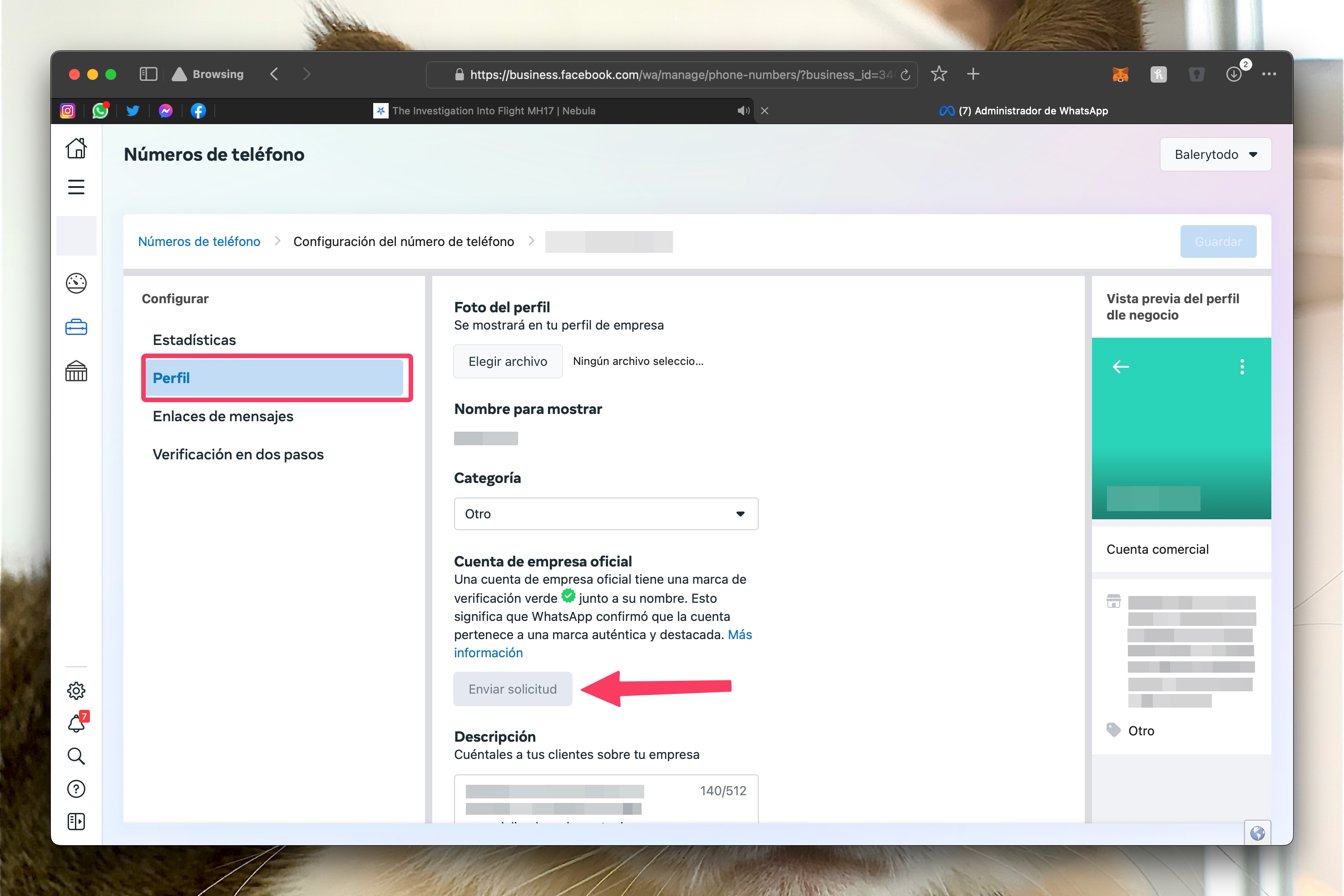Mute the Nebula tab audio

[742, 111]
